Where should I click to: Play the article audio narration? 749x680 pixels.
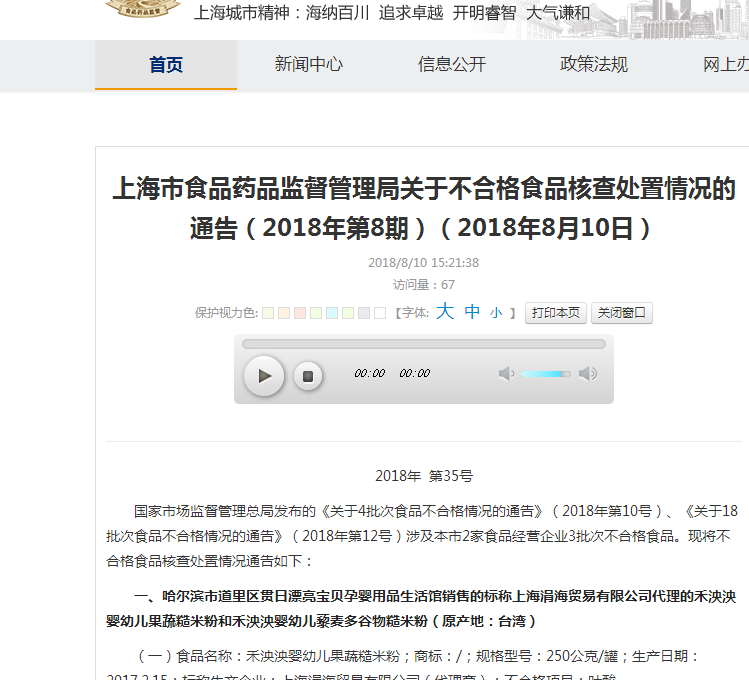tap(264, 376)
